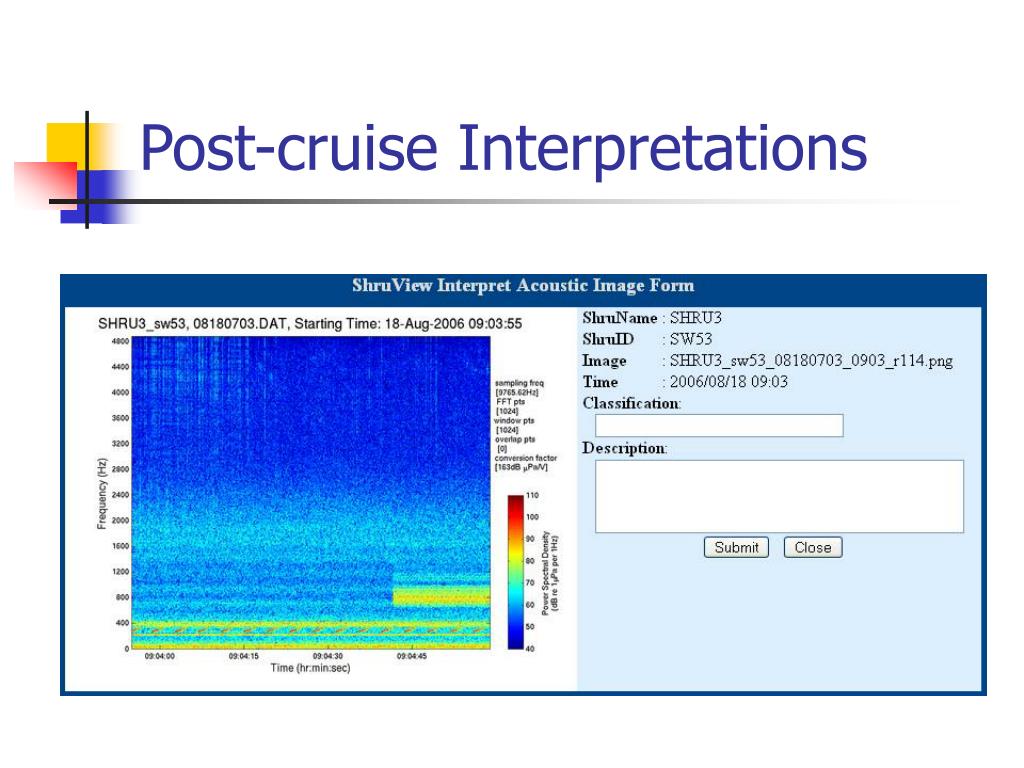Click the 'sampling freq' parameter text

(519, 383)
